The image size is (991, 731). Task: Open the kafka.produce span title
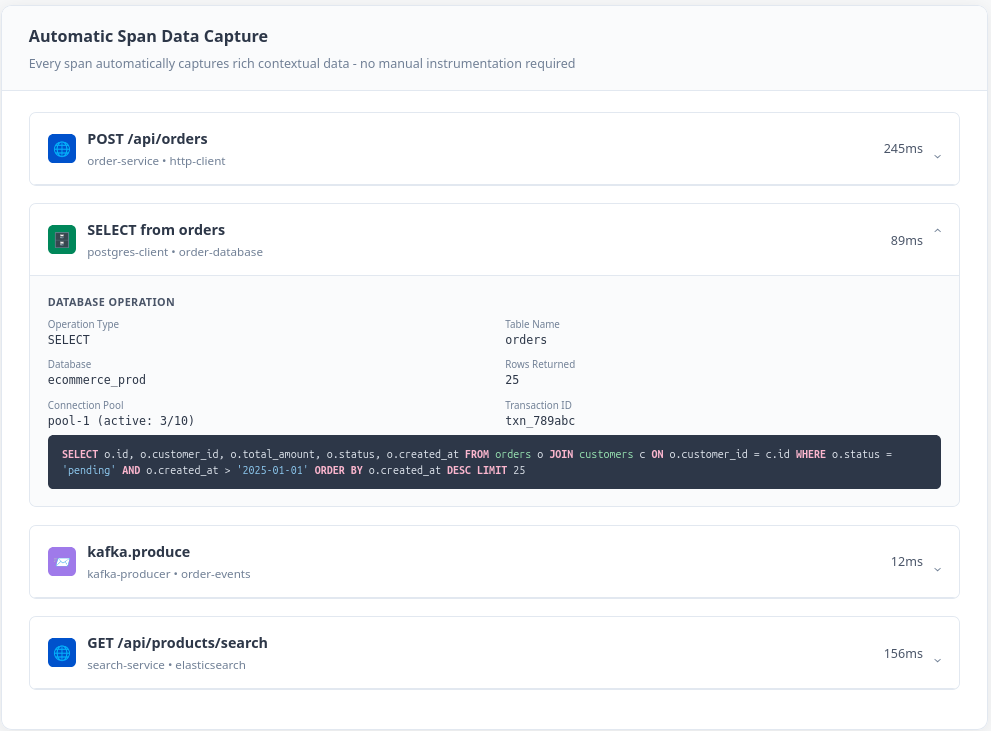click(x=138, y=552)
